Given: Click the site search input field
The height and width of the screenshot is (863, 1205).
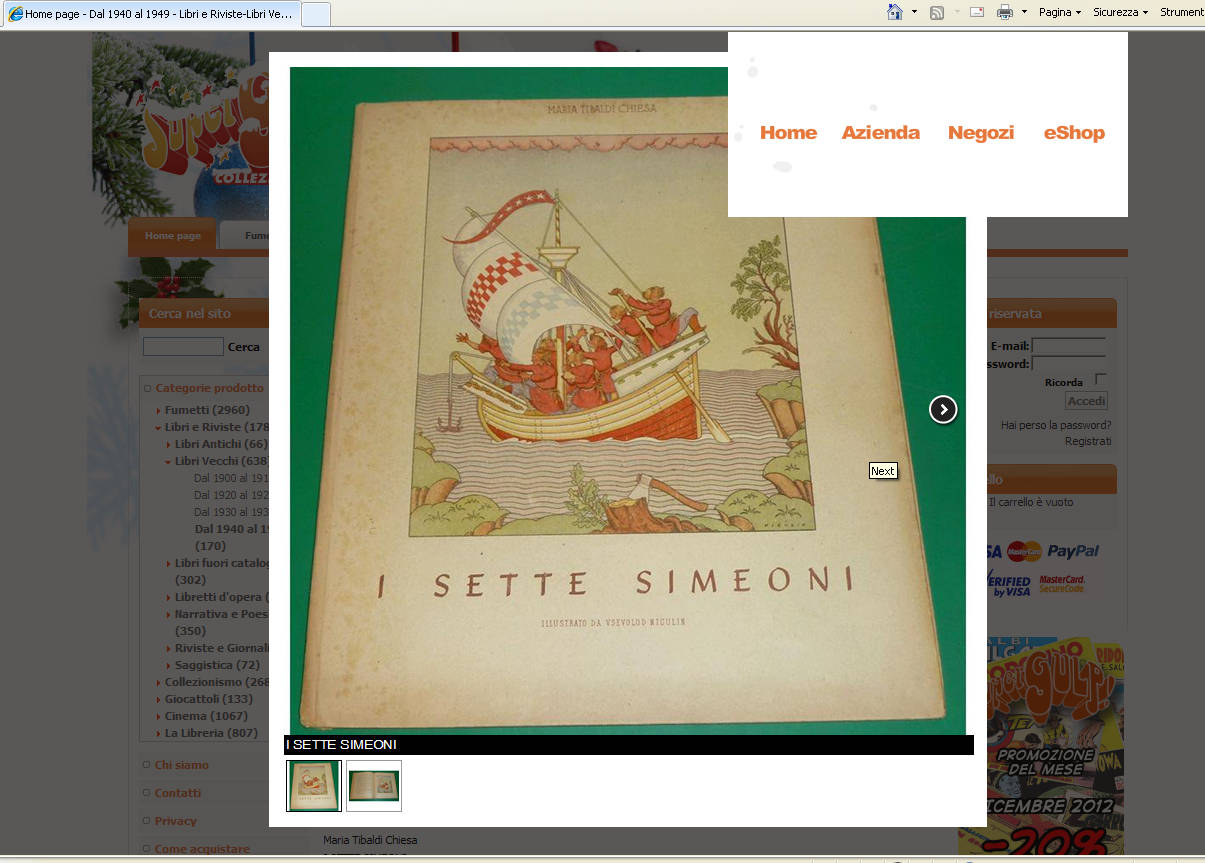Looking at the screenshot, I should (183, 347).
